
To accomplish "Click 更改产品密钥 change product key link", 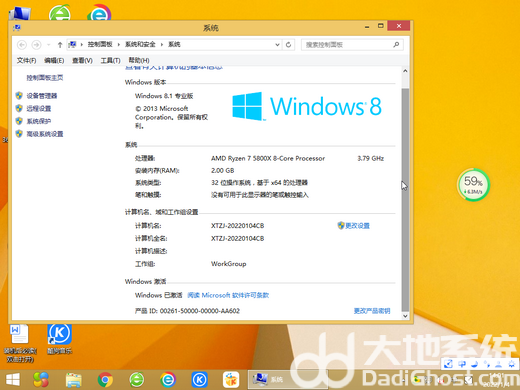I will (372, 311).
